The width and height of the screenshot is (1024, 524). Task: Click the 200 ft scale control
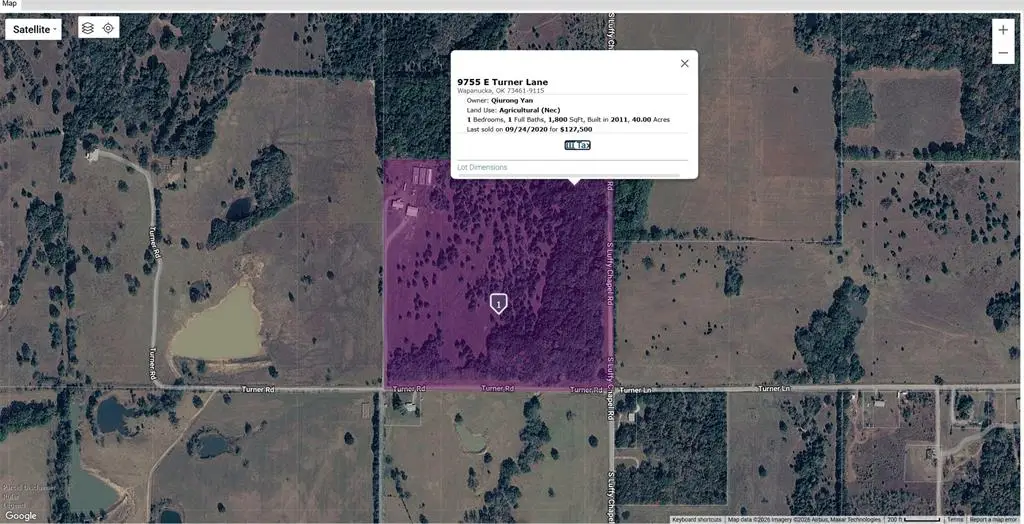tap(913, 519)
